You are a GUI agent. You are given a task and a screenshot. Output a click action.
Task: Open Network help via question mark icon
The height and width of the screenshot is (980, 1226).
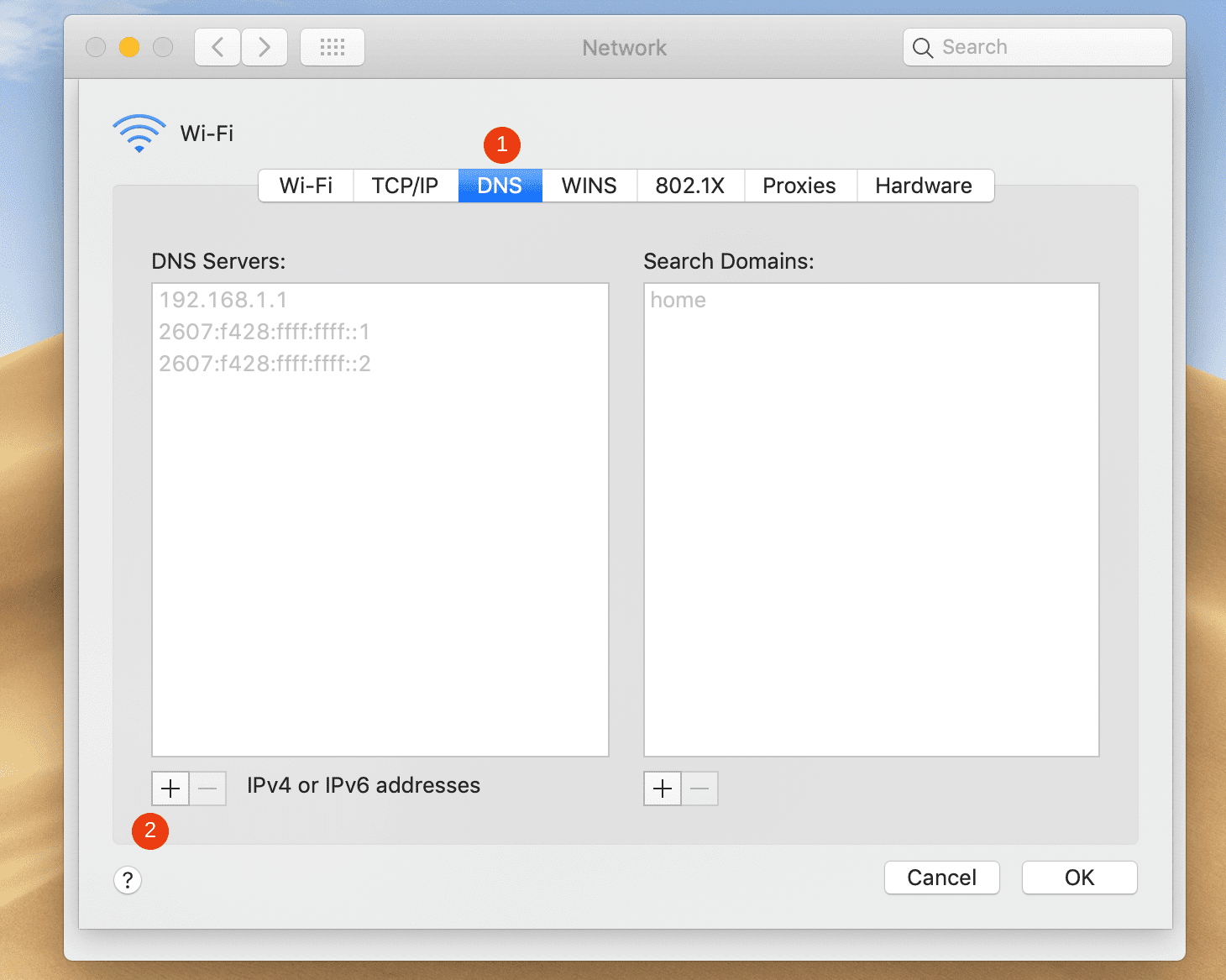(128, 880)
